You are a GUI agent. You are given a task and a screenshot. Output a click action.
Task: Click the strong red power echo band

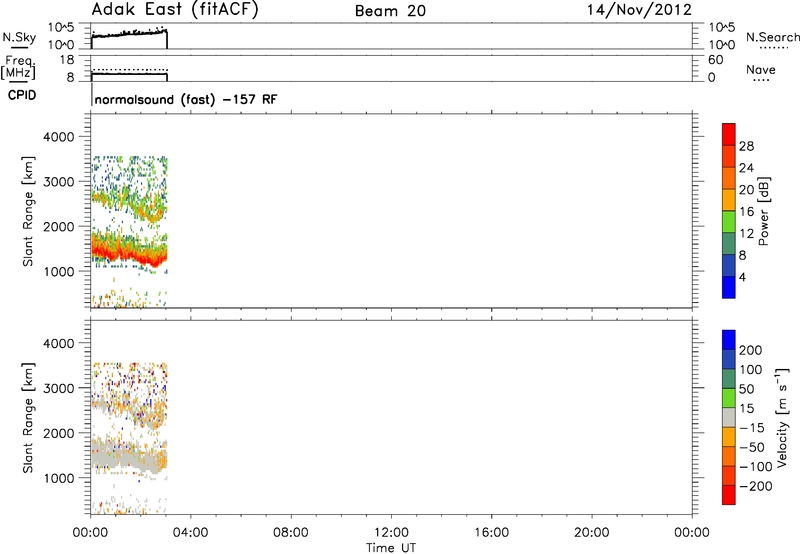[x=130, y=251]
